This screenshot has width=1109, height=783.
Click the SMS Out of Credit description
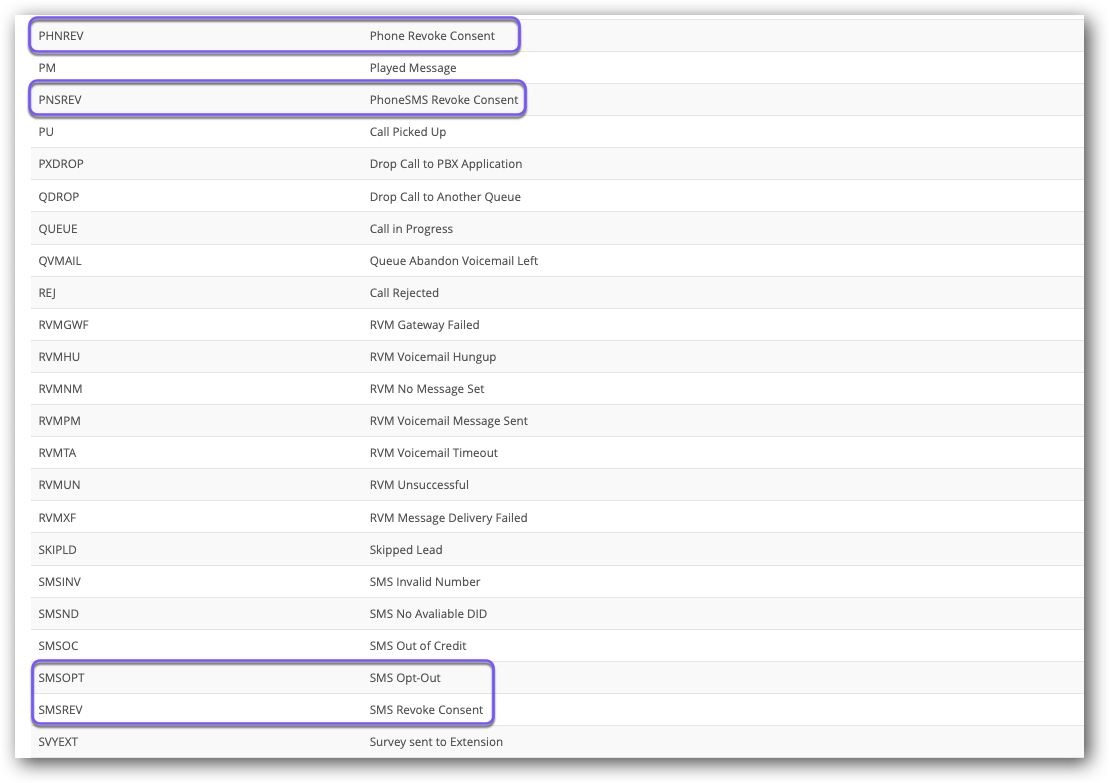(418, 646)
